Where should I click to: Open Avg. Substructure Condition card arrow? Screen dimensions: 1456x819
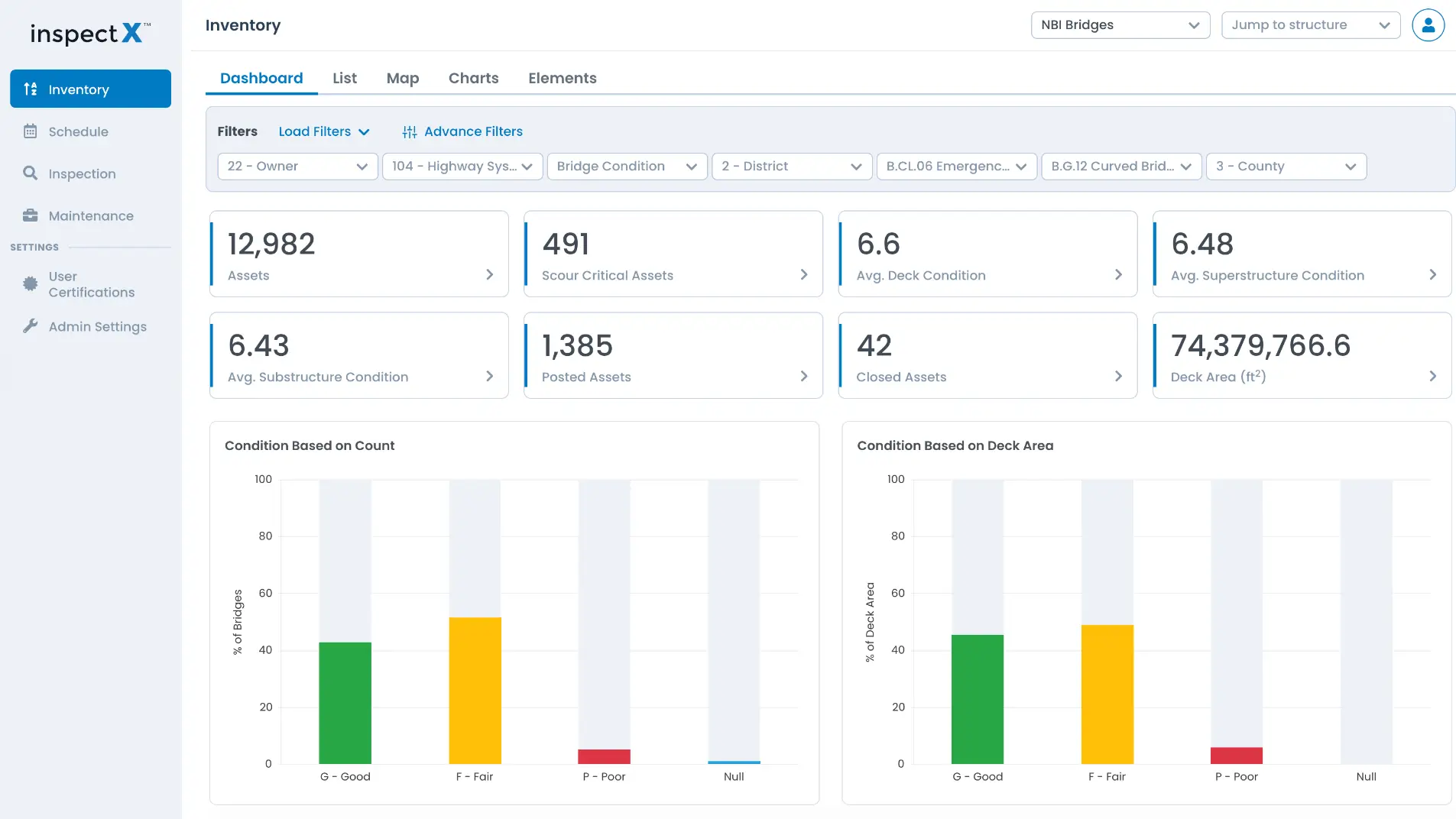pyautogui.click(x=490, y=376)
